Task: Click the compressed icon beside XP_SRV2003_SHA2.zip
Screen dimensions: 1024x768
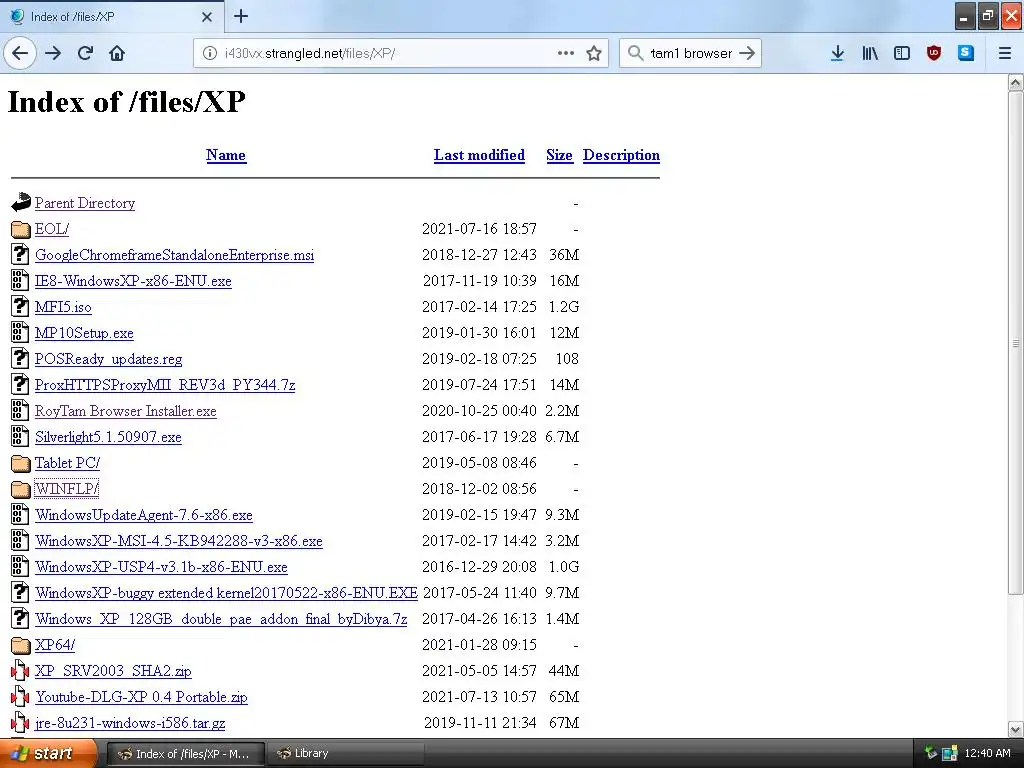Action: (x=20, y=671)
